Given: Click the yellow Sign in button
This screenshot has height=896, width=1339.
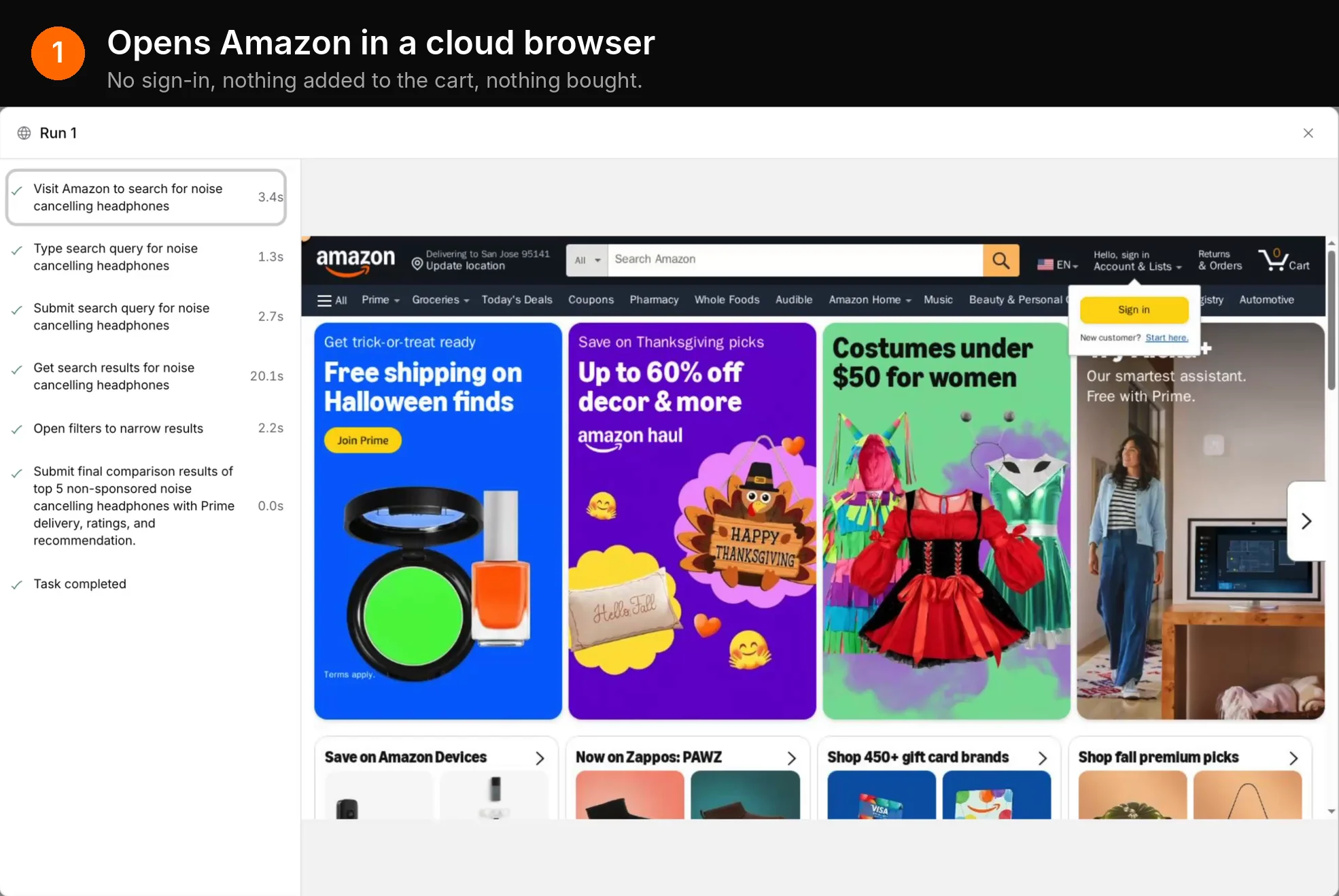Looking at the screenshot, I should [x=1134, y=310].
